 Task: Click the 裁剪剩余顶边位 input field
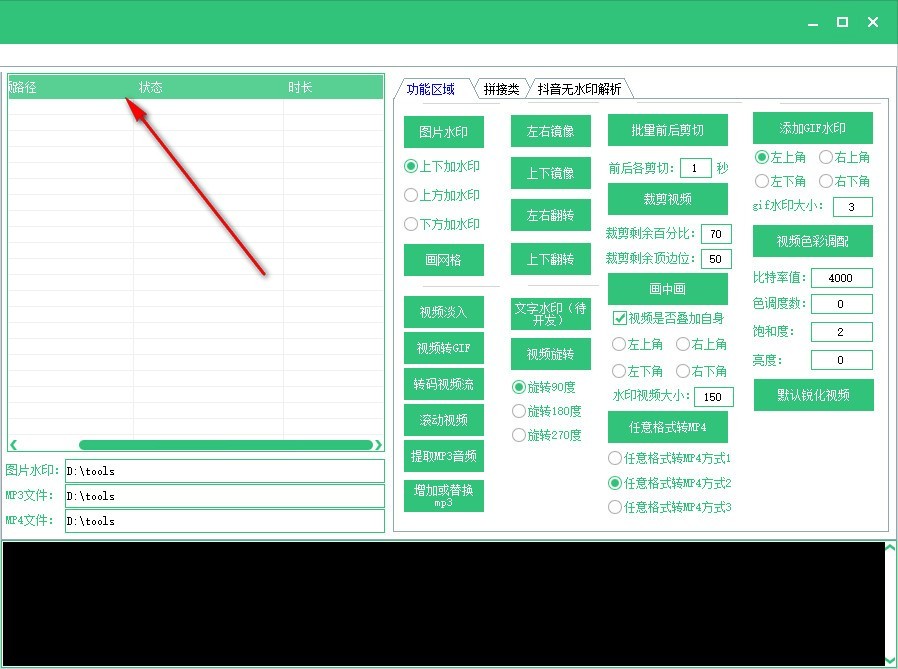716,259
